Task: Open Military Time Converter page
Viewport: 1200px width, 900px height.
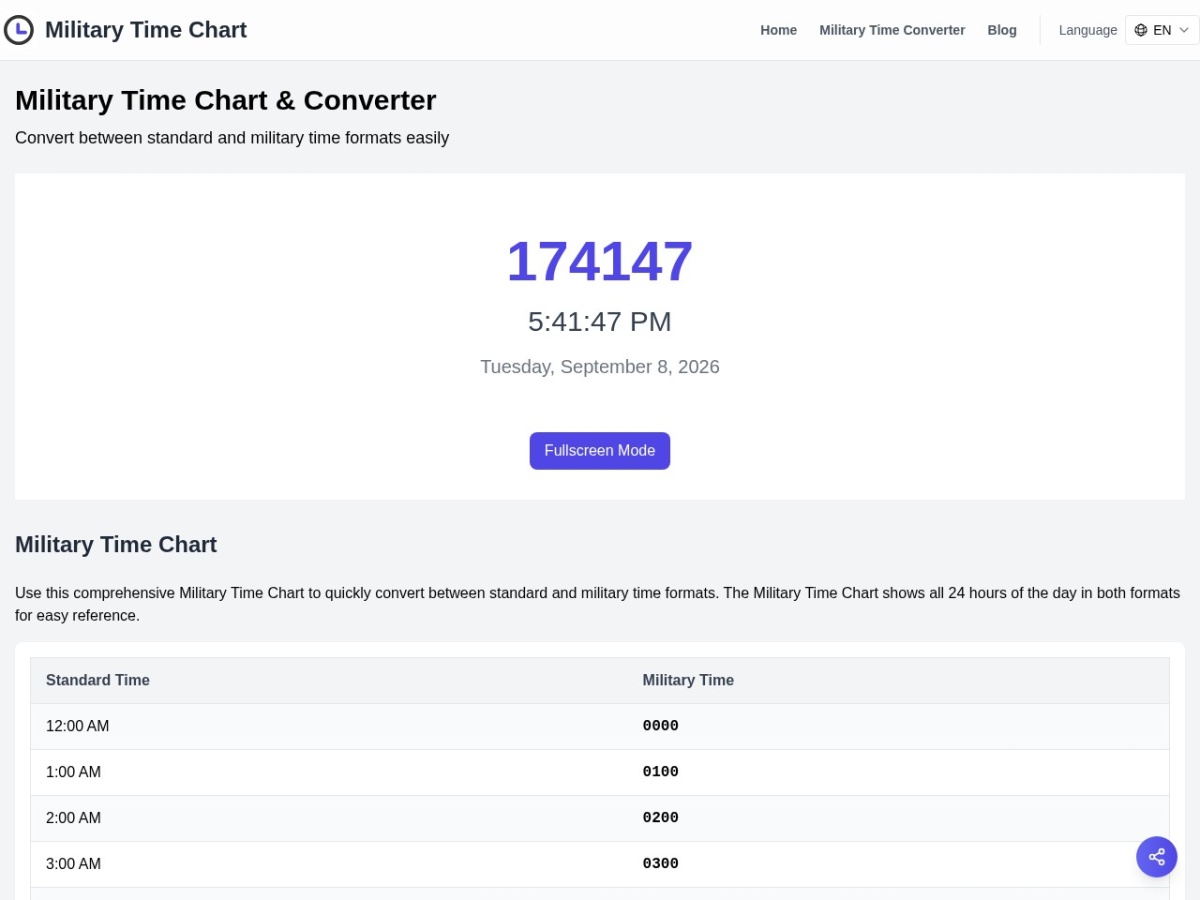Action: [x=892, y=30]
